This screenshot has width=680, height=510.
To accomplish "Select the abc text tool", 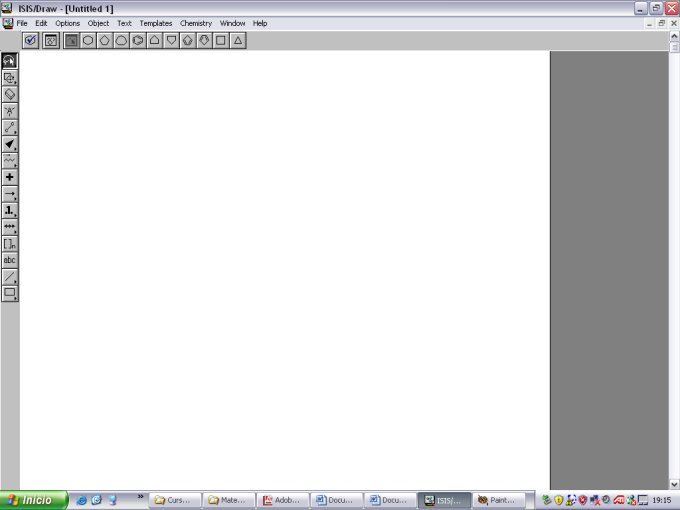I will [10, 260].
